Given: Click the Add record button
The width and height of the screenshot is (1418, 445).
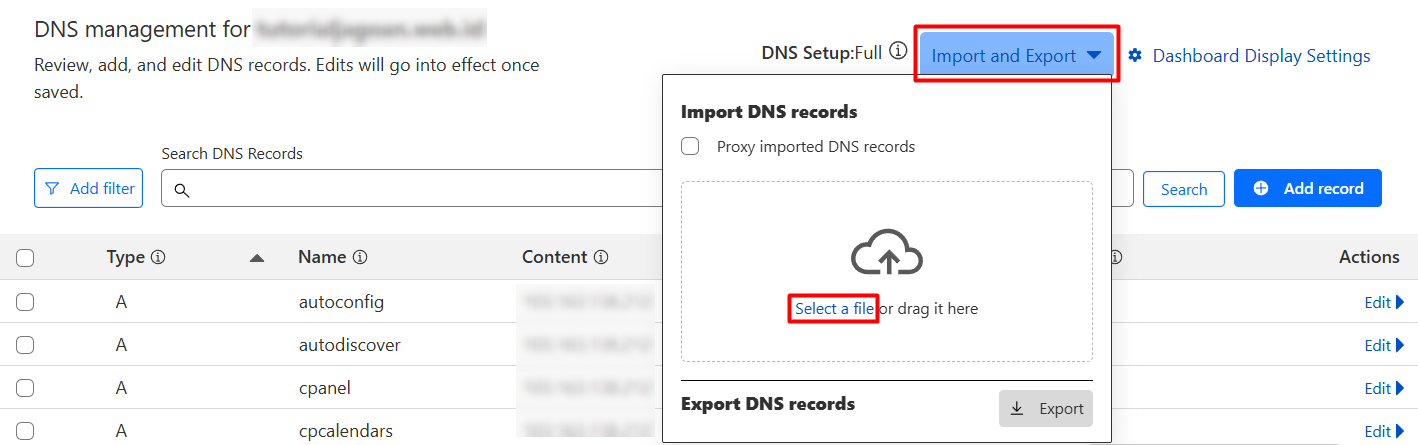Looking at the screenshot, I should 1308,188.
